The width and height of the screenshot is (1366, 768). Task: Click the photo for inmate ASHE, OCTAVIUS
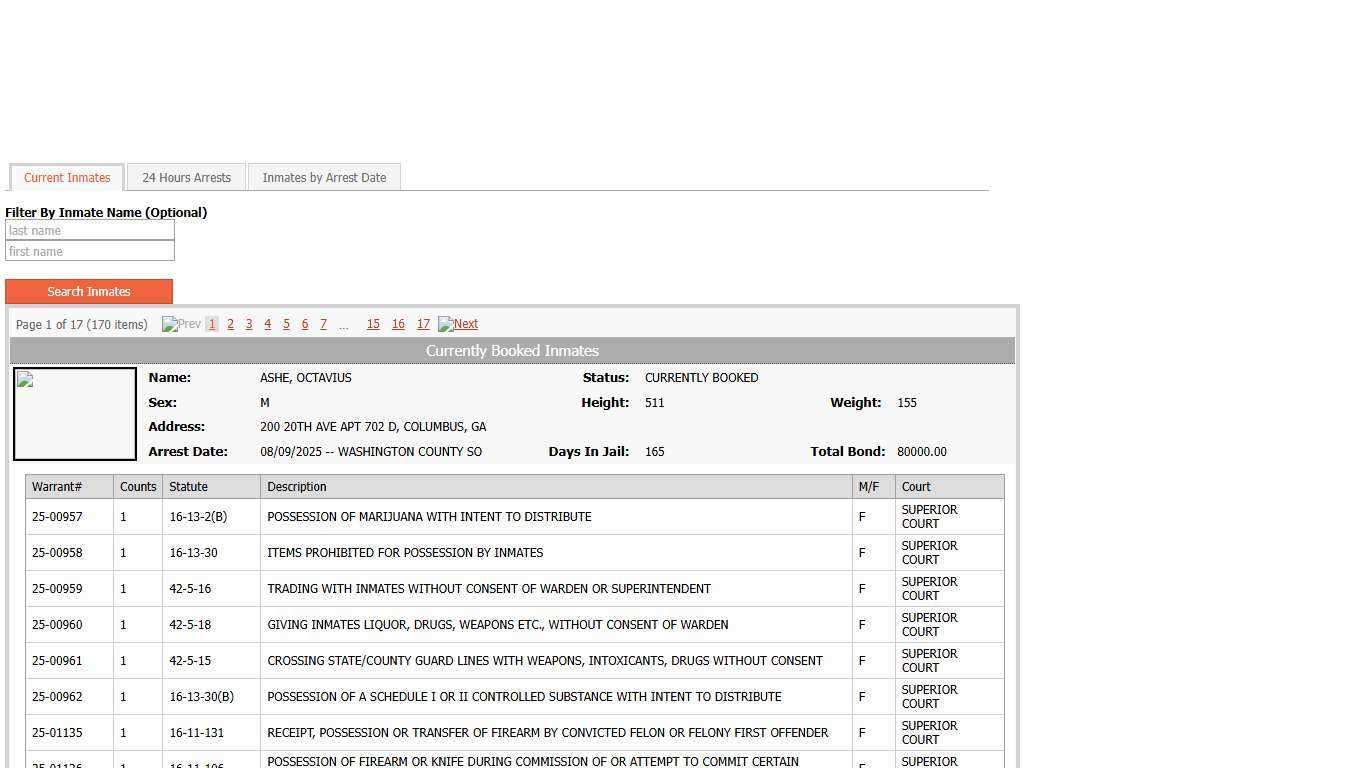pyautogui.click(x=74, y=413)
